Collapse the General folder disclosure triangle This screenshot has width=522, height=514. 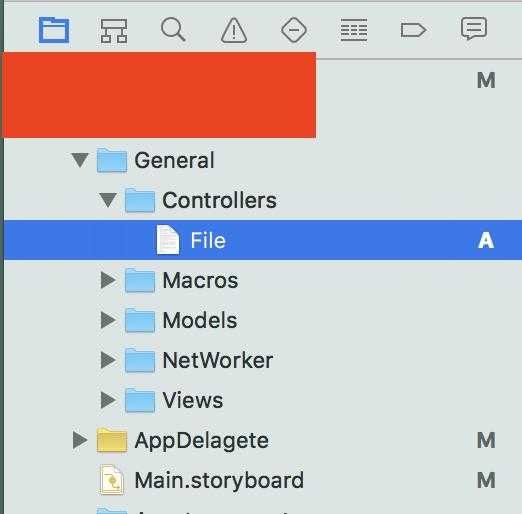80,160
